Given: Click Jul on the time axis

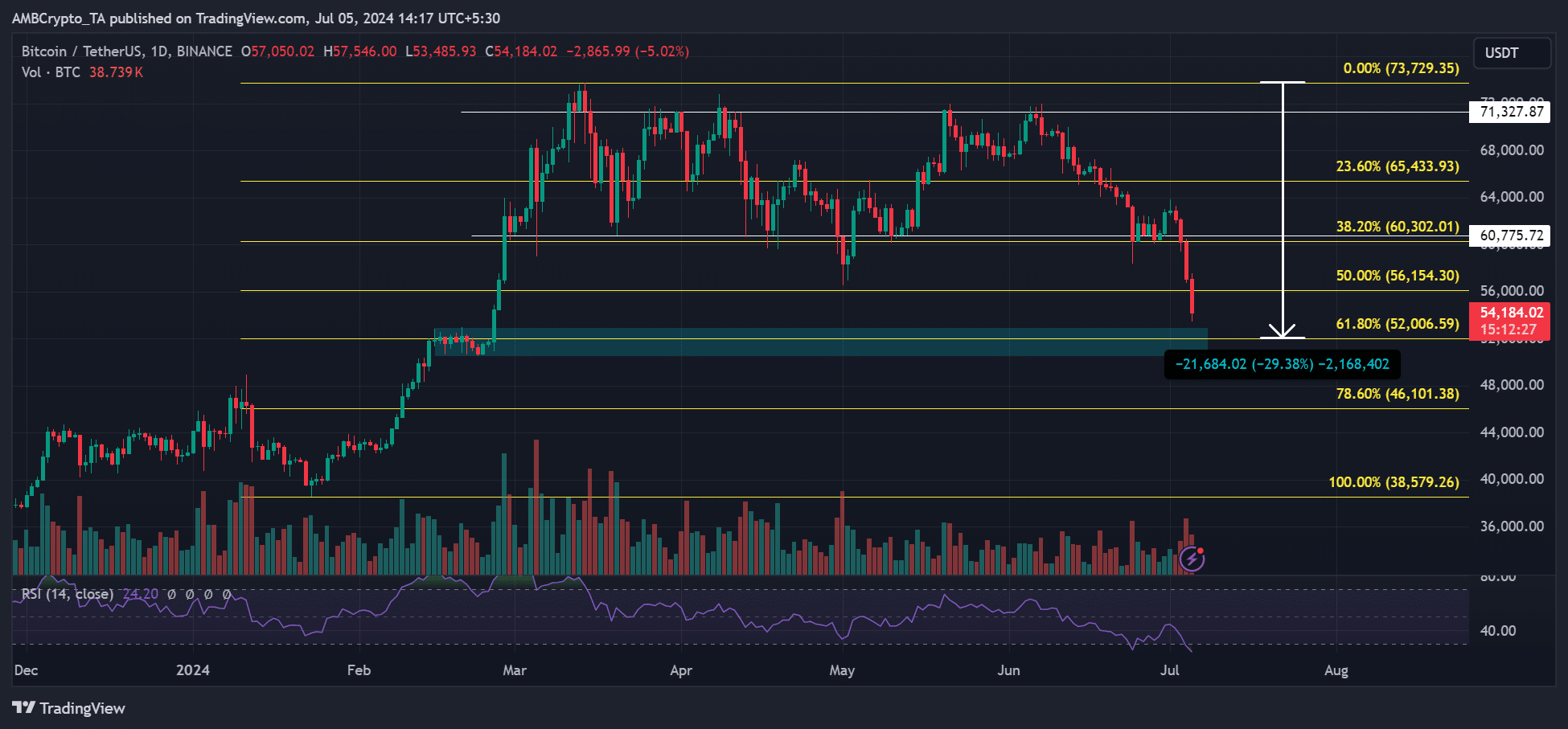Looking at the screenshot, I should coord(1170,670).
